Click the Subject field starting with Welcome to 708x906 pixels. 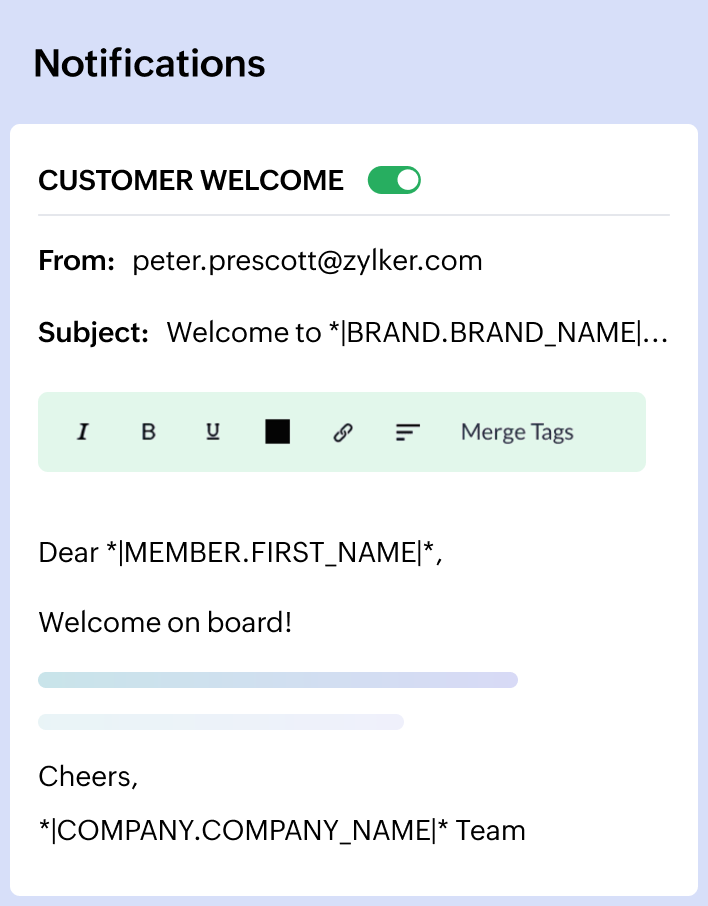click(x=416, y=333)
